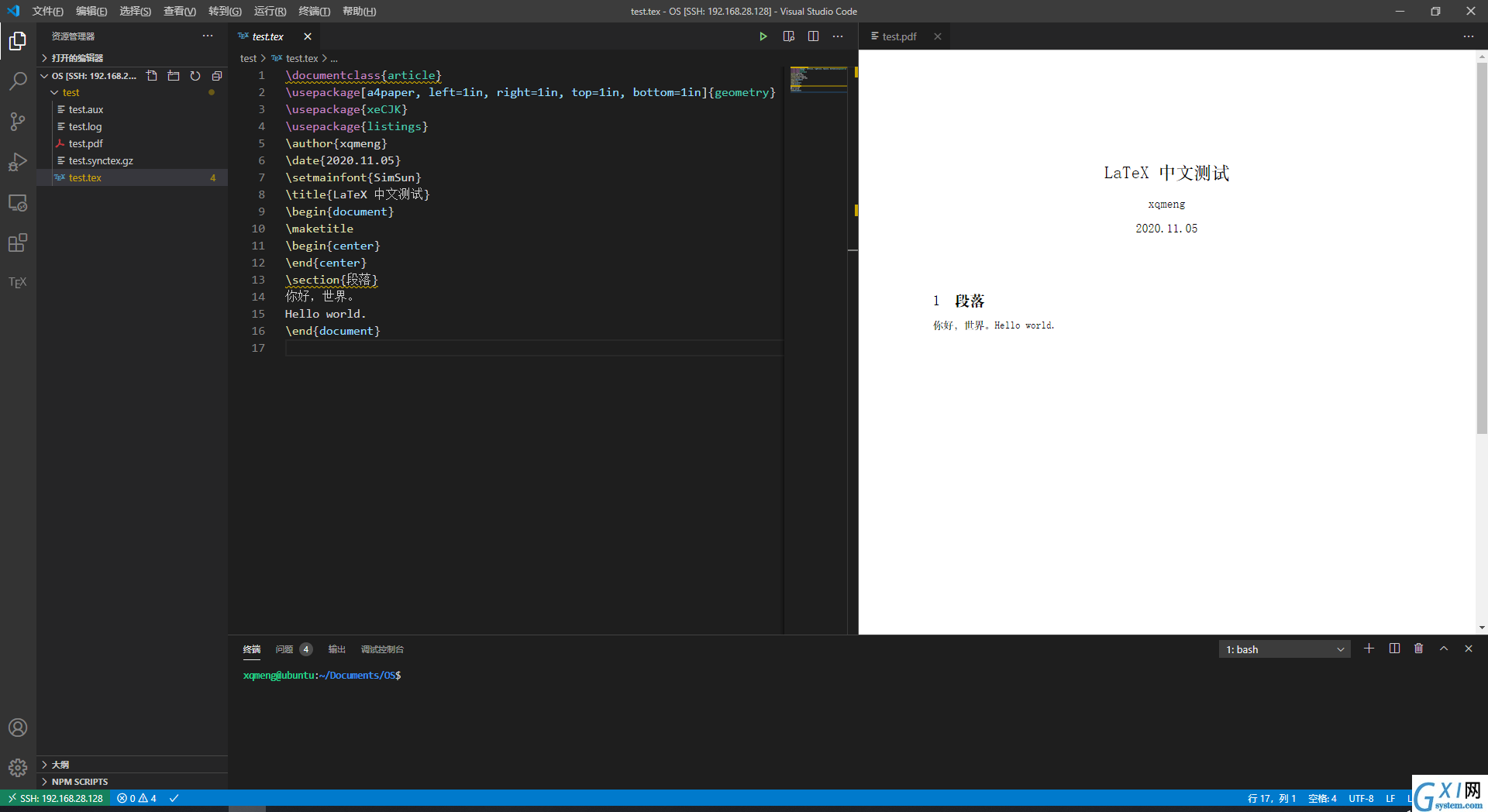The height and width of the screenshot is (812, 1488).
Task: Click the SSH remote indicator in status bar
Action: pos(55,798)
